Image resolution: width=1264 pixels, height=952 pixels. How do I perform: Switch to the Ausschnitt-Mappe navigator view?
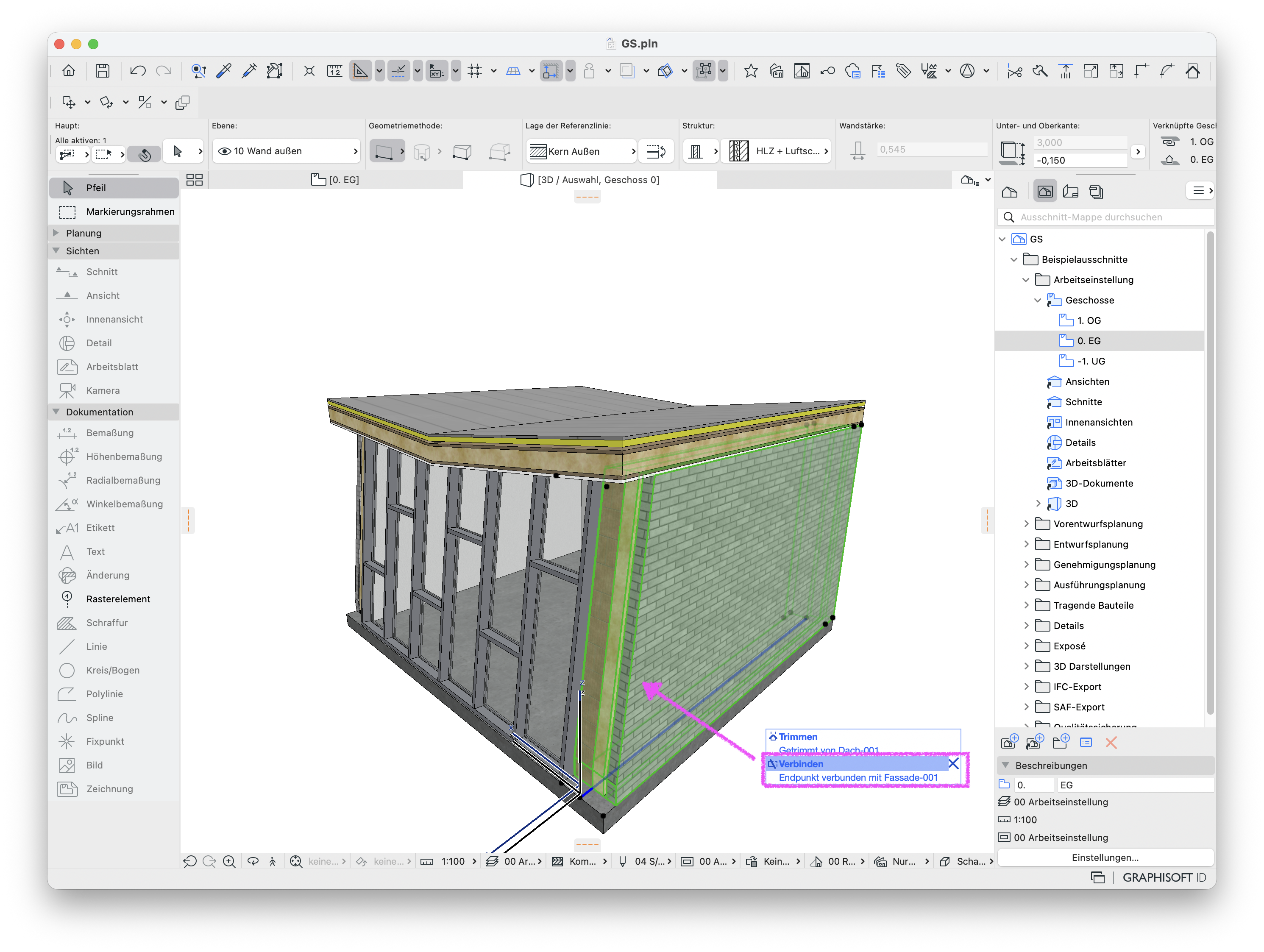1044,192
